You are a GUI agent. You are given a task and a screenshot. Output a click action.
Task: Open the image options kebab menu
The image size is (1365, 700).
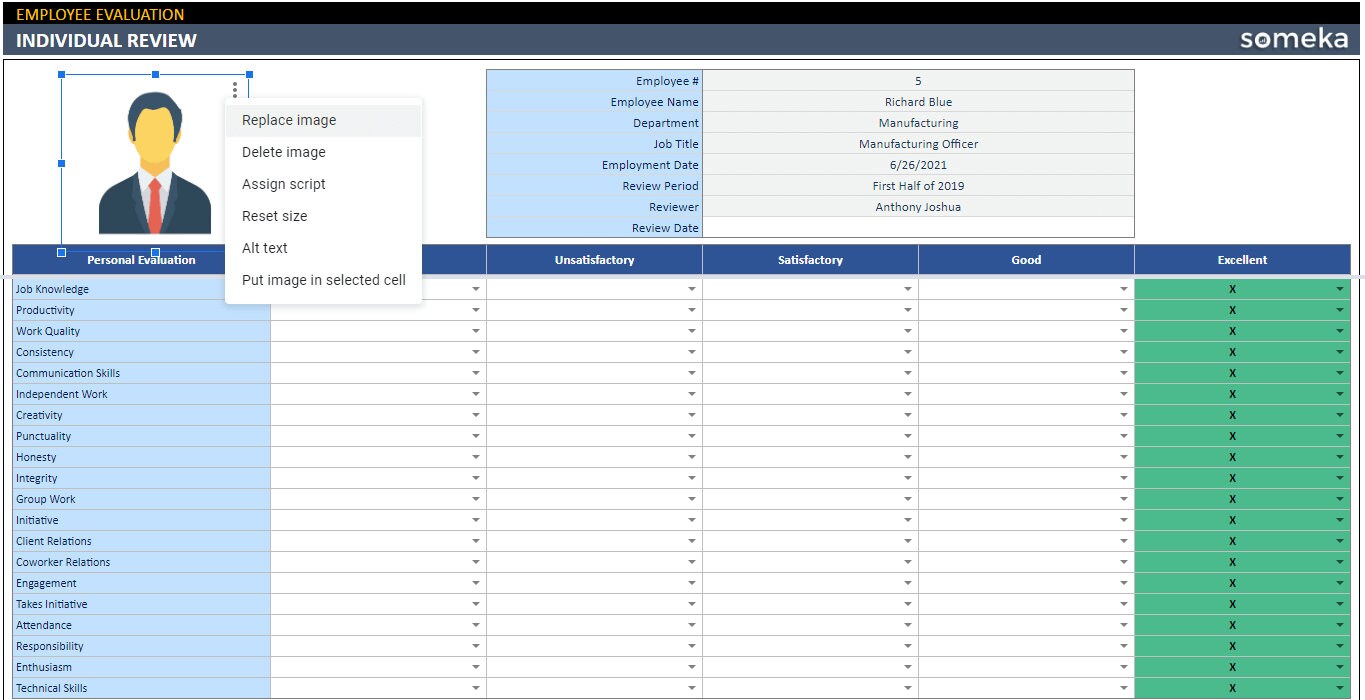pos(234,89)
